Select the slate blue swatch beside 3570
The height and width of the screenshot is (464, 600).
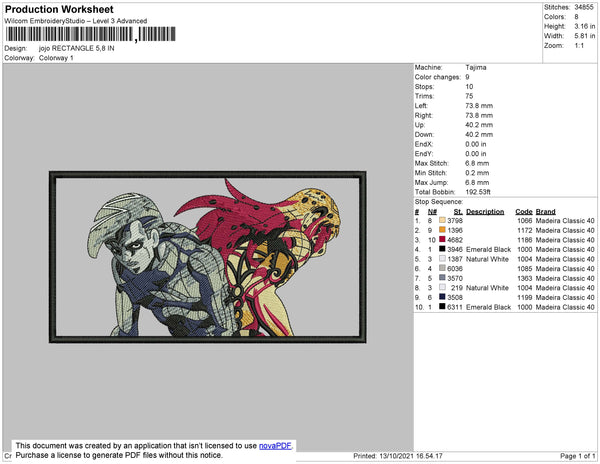tap(442, 278)
